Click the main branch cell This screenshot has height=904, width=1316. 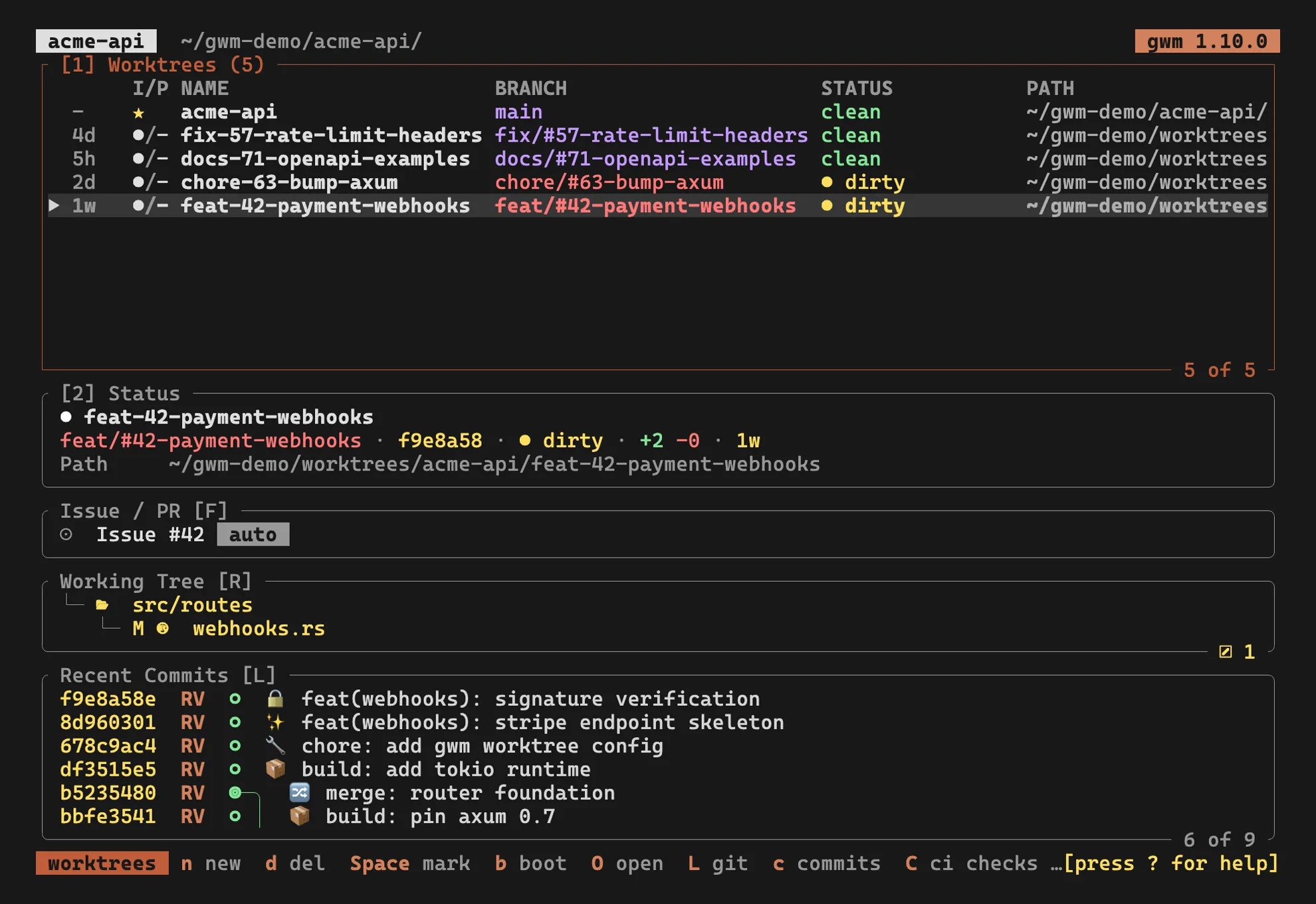(518, 112)
